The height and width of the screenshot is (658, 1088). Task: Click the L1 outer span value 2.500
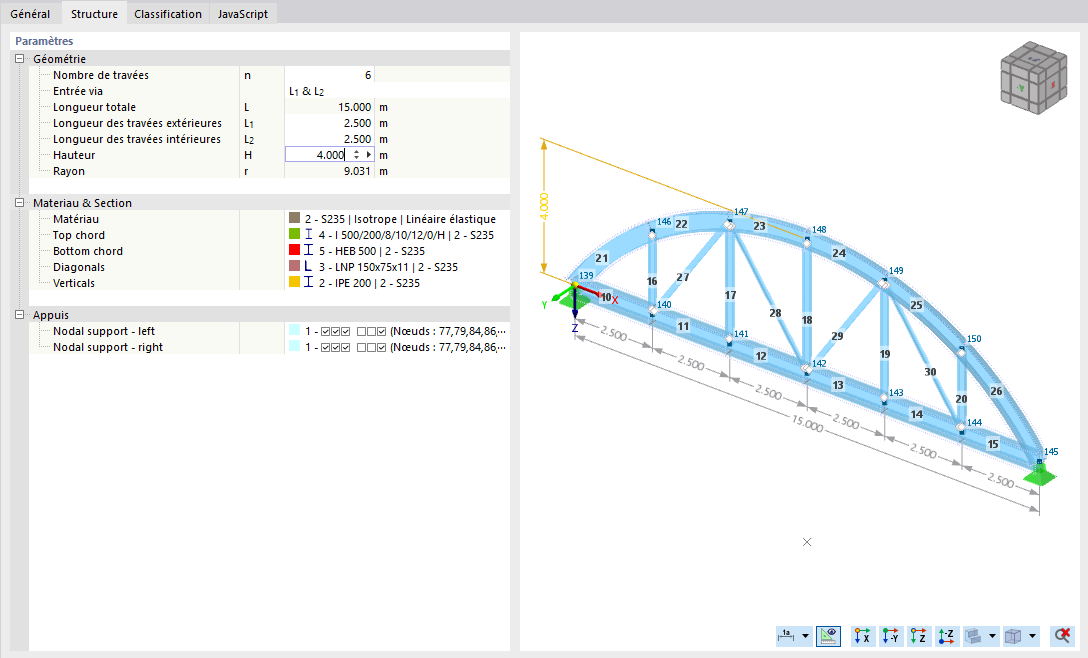click(x=330, y=123)
